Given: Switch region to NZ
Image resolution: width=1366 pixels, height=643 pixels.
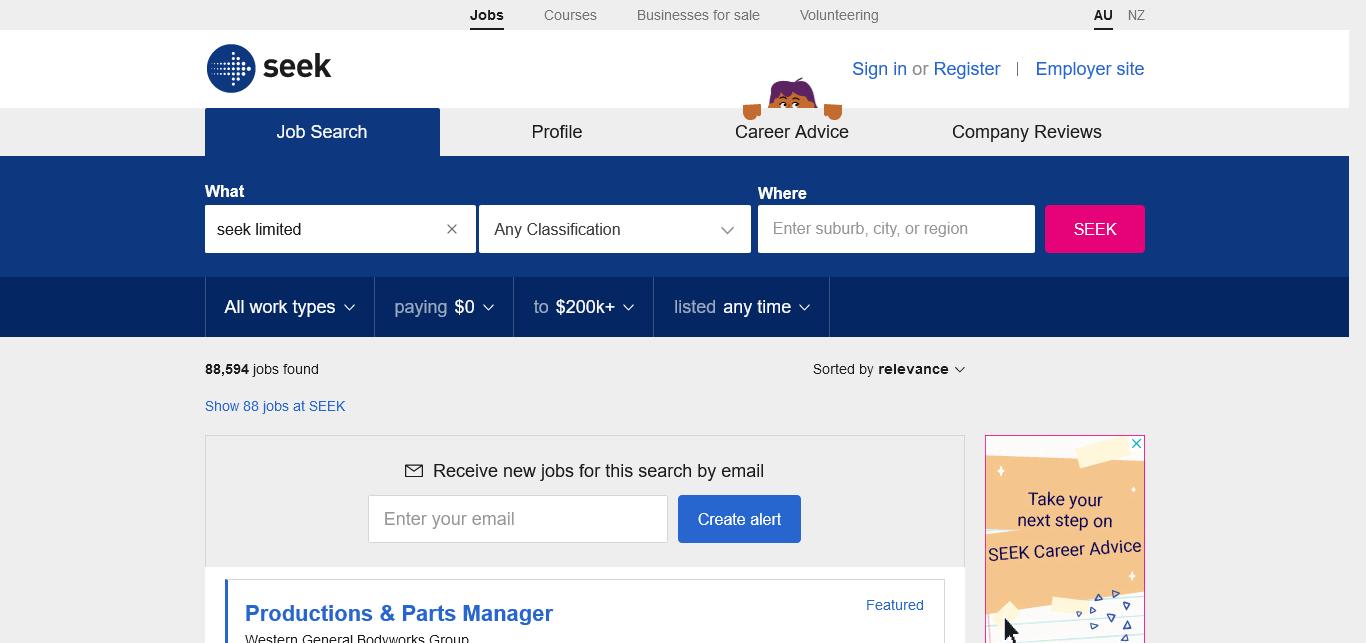Looking at the screenshot, I should (x=1136, y=15).
